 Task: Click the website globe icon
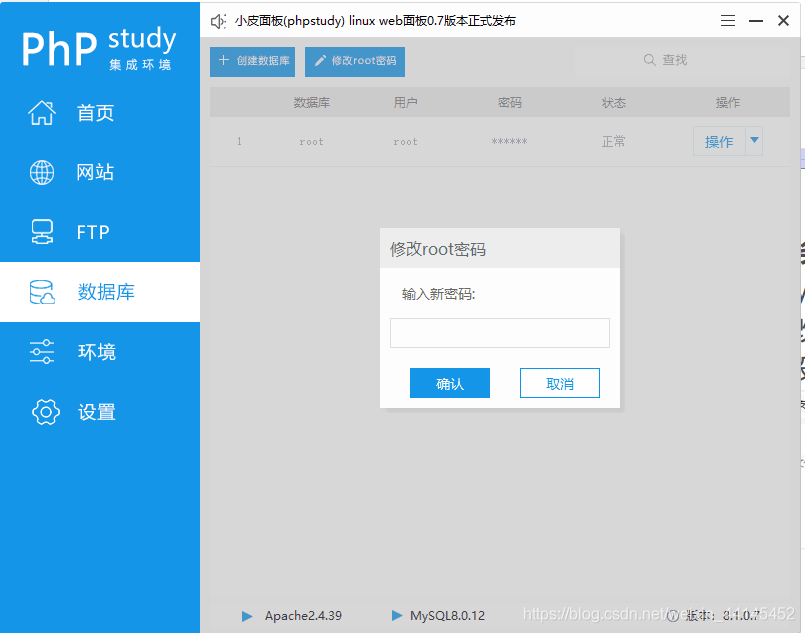[x=42, y=172]
